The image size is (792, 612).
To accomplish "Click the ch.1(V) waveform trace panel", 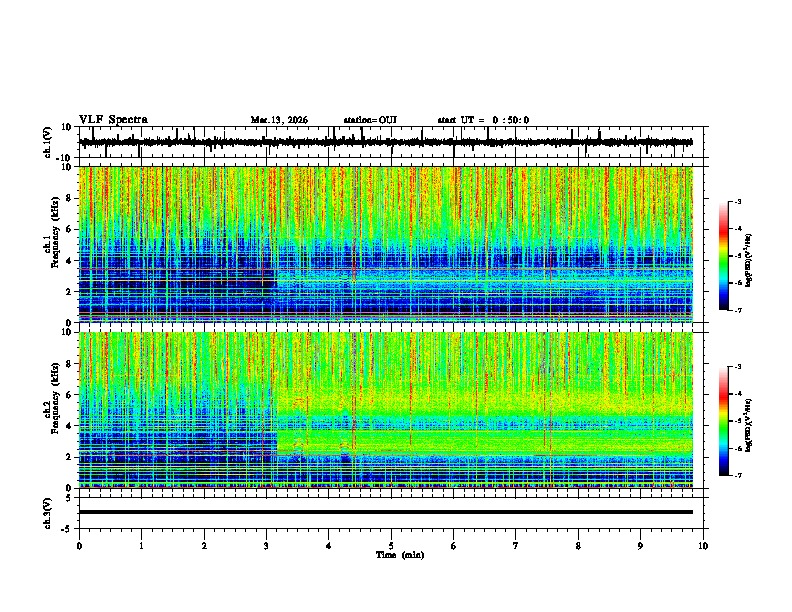I will (x=393, y=142).
